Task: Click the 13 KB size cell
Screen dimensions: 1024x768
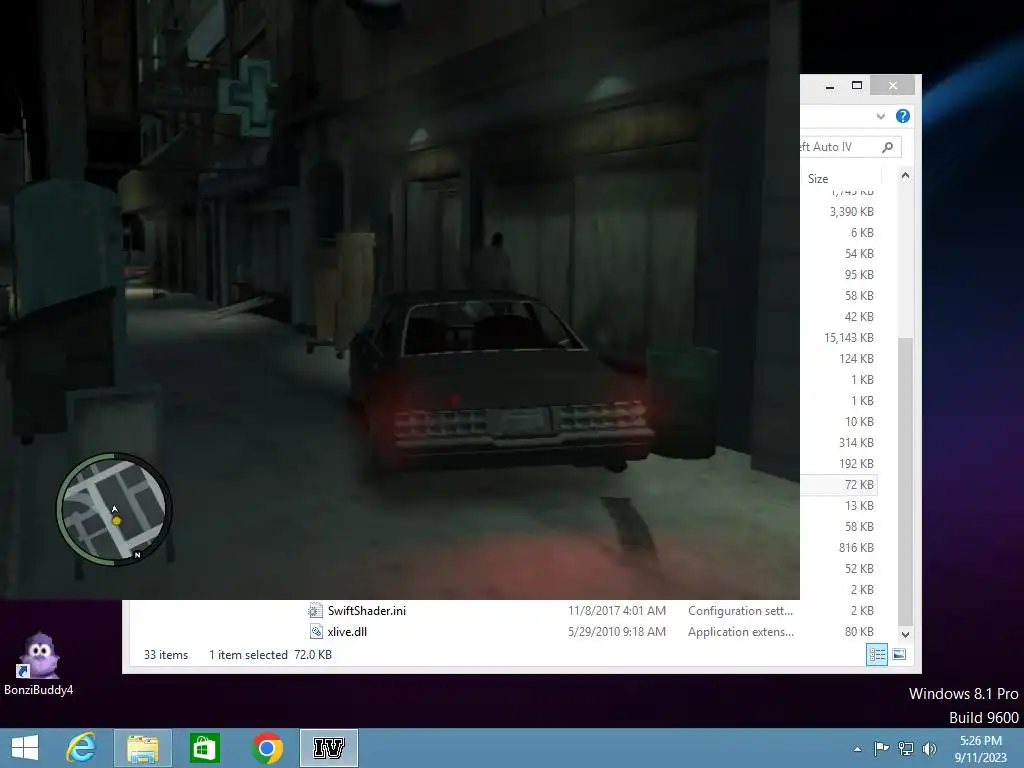Action: tap(859, 505)
